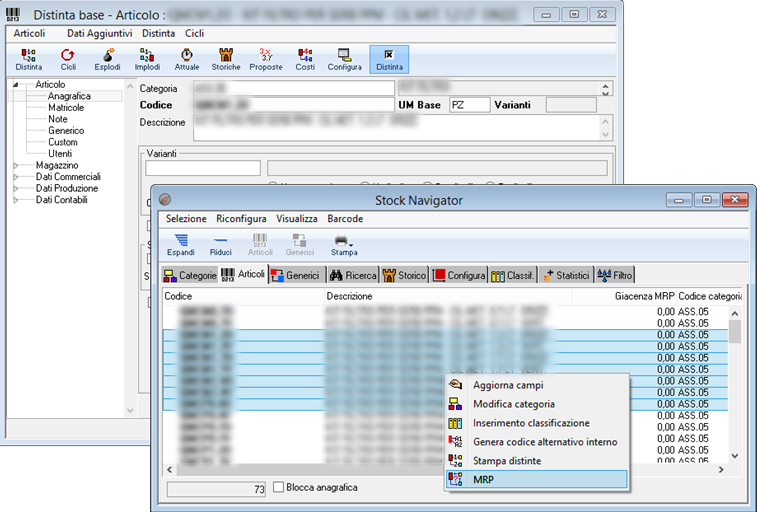Choose Stampa distinte from context menu
This screenshot has height=512, width=757.
[536, 460]
